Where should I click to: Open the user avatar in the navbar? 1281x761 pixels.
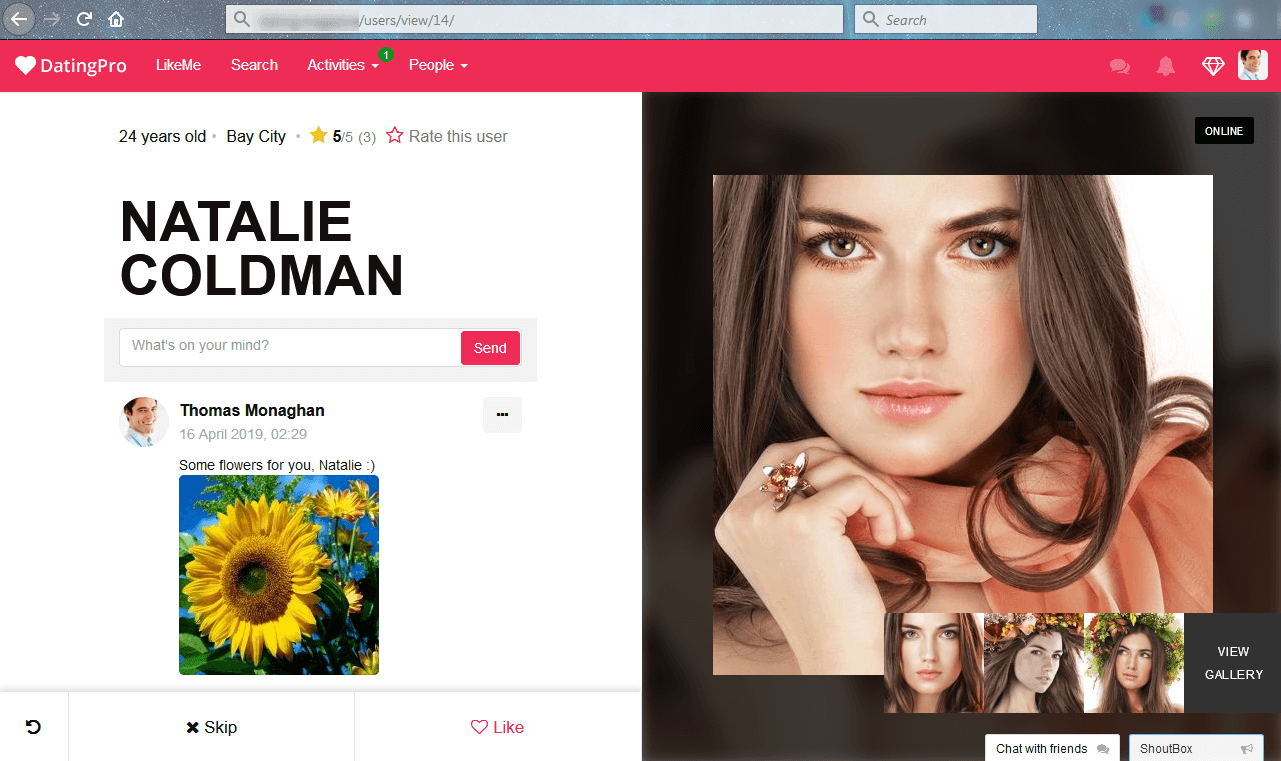1252,65
